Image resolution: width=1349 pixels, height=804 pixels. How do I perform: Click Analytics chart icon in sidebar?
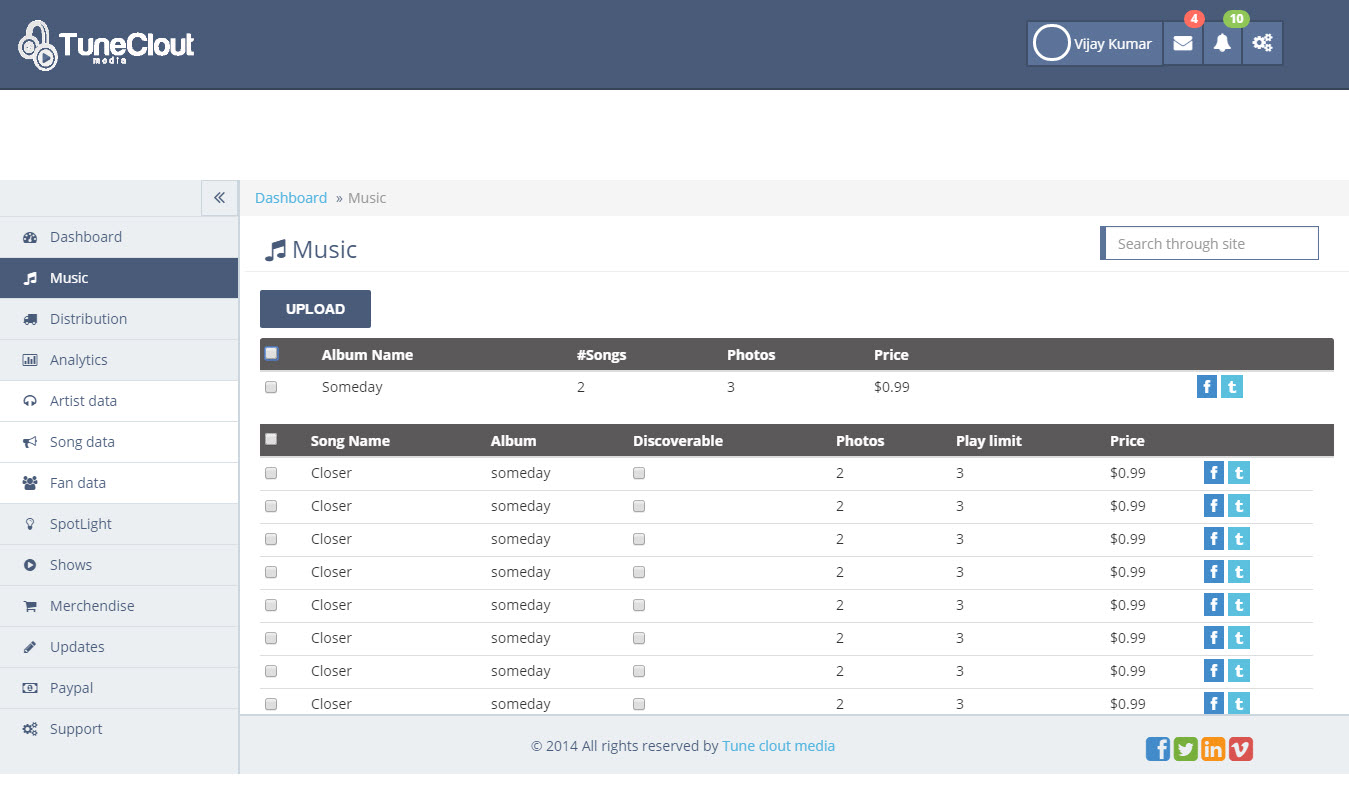pyautogui.click(x=30, y=361)
